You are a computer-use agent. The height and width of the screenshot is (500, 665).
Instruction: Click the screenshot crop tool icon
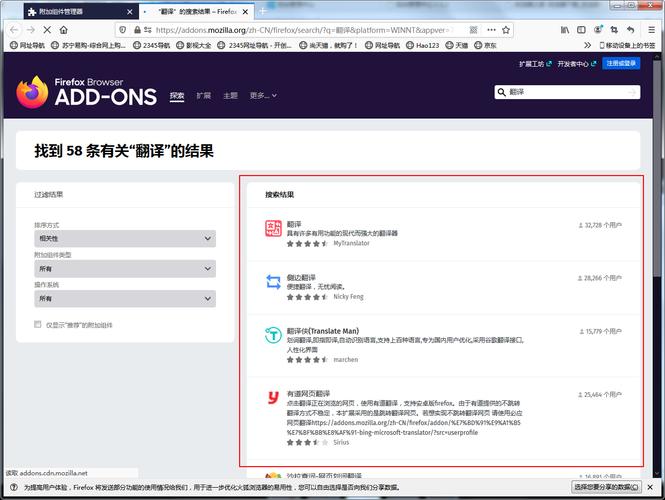tap(614, 30)
